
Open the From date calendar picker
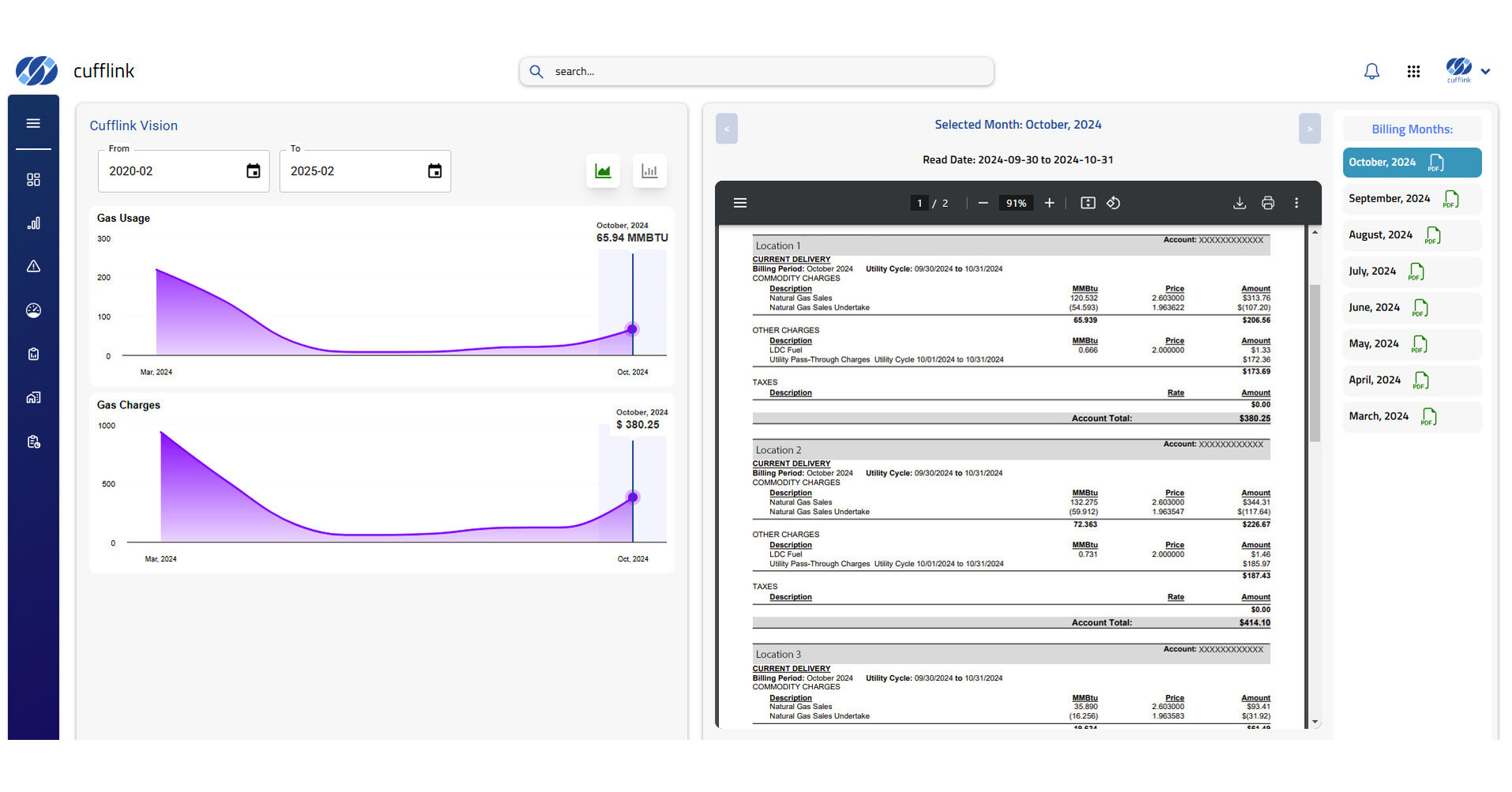point(253,171)
